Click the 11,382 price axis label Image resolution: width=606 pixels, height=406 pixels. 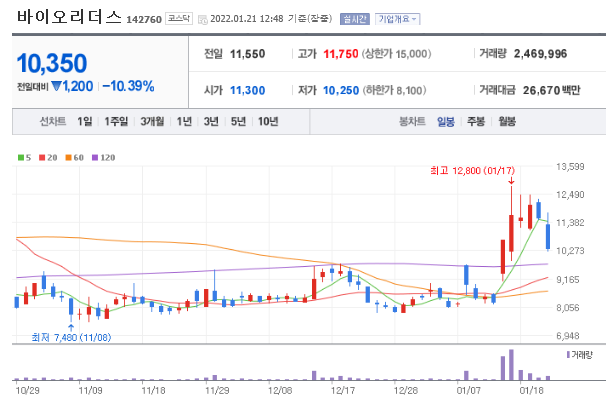click(x=570, y=223)
